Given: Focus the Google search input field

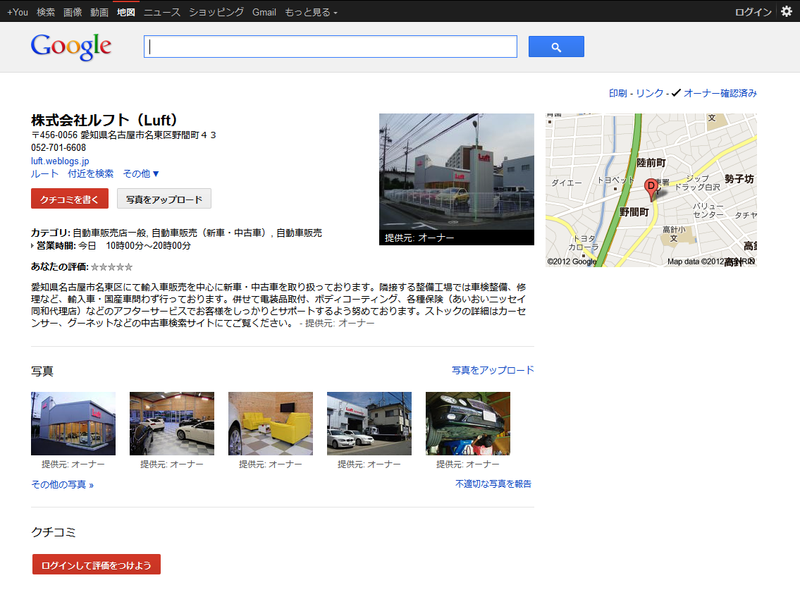Looking at the screenshot, I should (330, 47).
